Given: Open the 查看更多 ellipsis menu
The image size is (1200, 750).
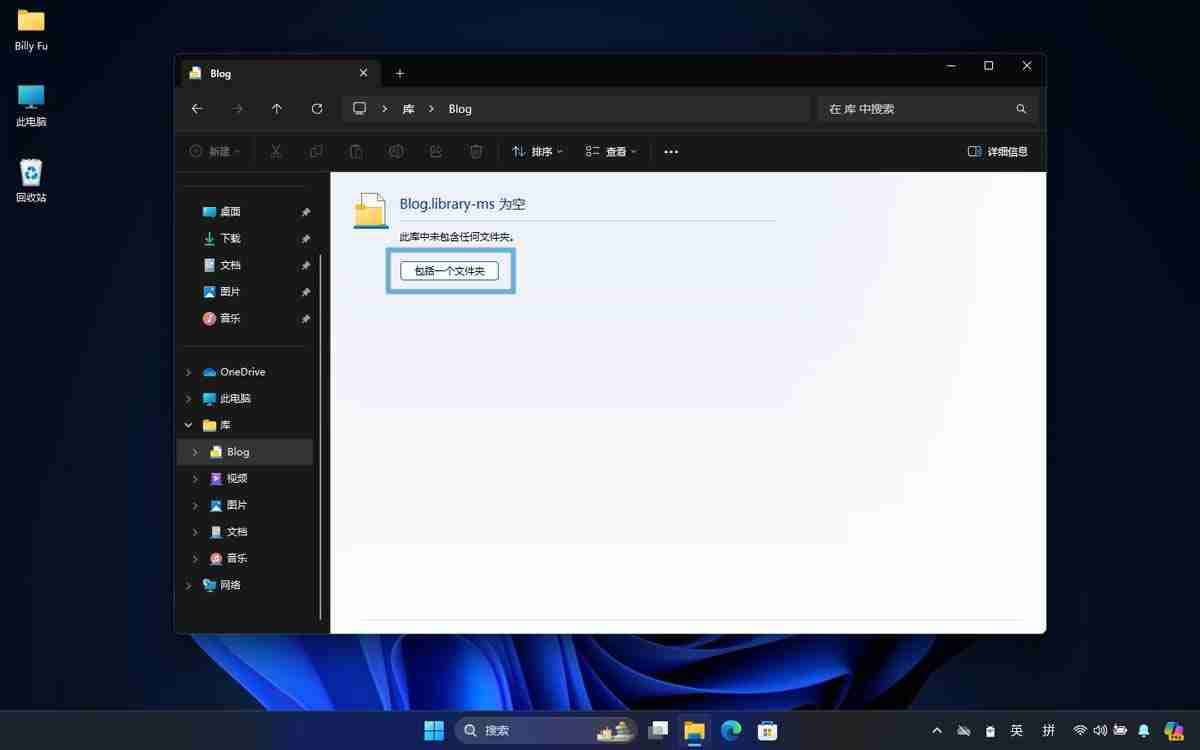Looking at the screenshot, I should 670,151.
